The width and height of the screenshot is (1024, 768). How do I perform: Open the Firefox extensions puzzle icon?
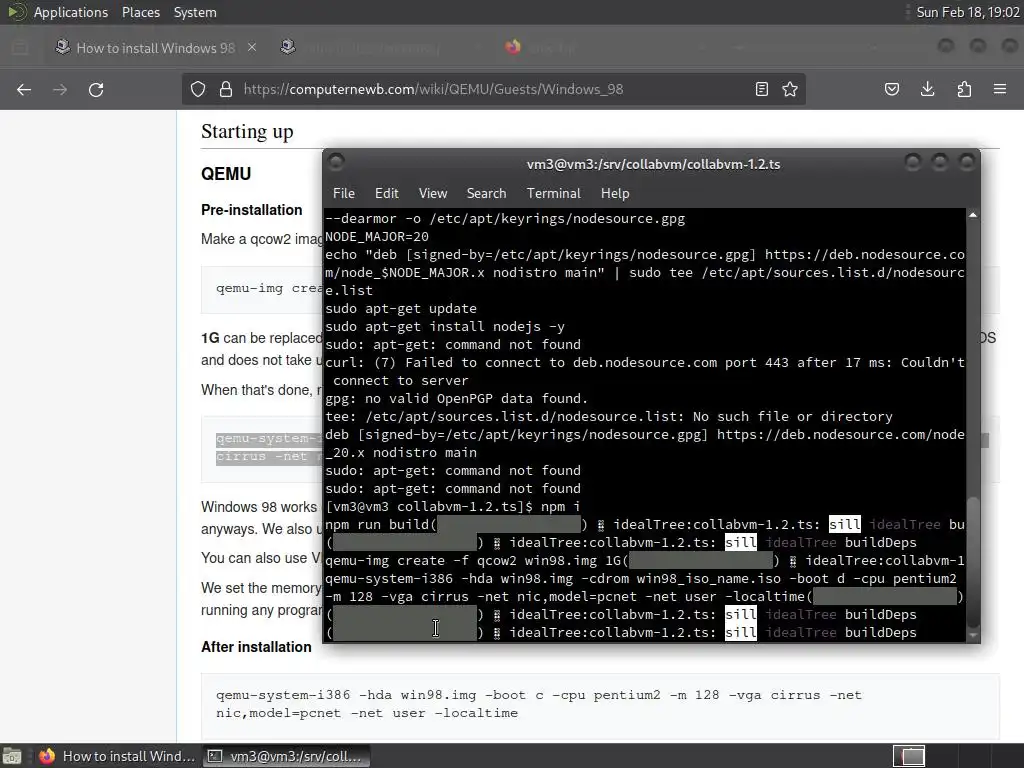point(964,89)
